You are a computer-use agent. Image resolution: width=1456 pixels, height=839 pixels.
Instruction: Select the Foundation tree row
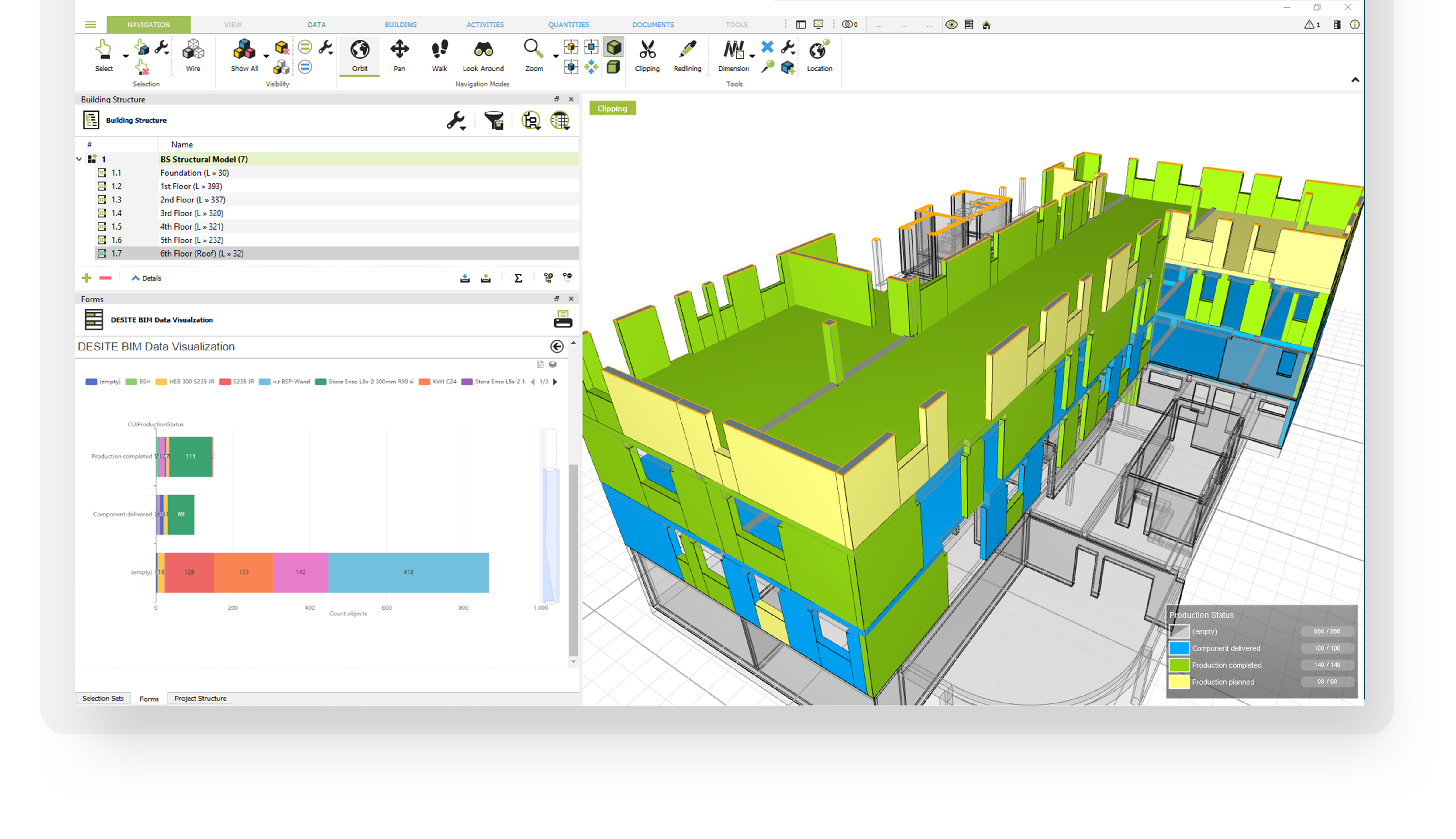(336, 173)
